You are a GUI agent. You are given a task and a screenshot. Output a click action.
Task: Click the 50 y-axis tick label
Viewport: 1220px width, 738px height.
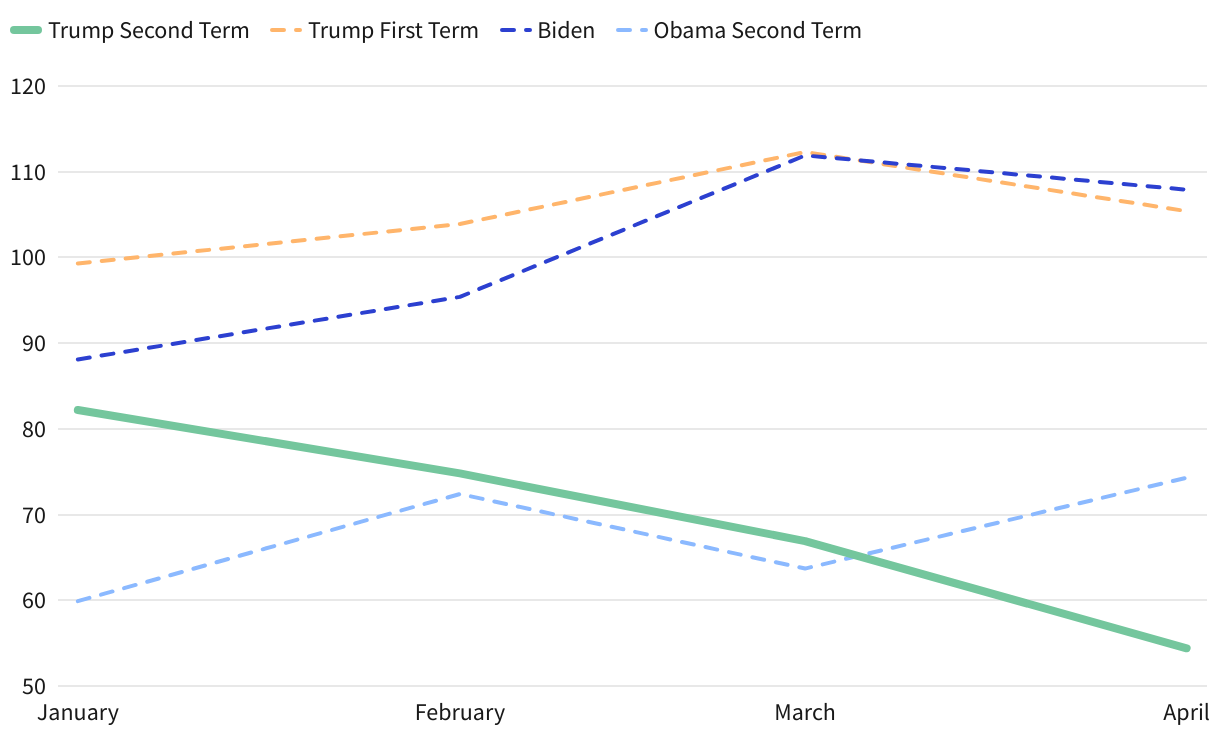33,687
